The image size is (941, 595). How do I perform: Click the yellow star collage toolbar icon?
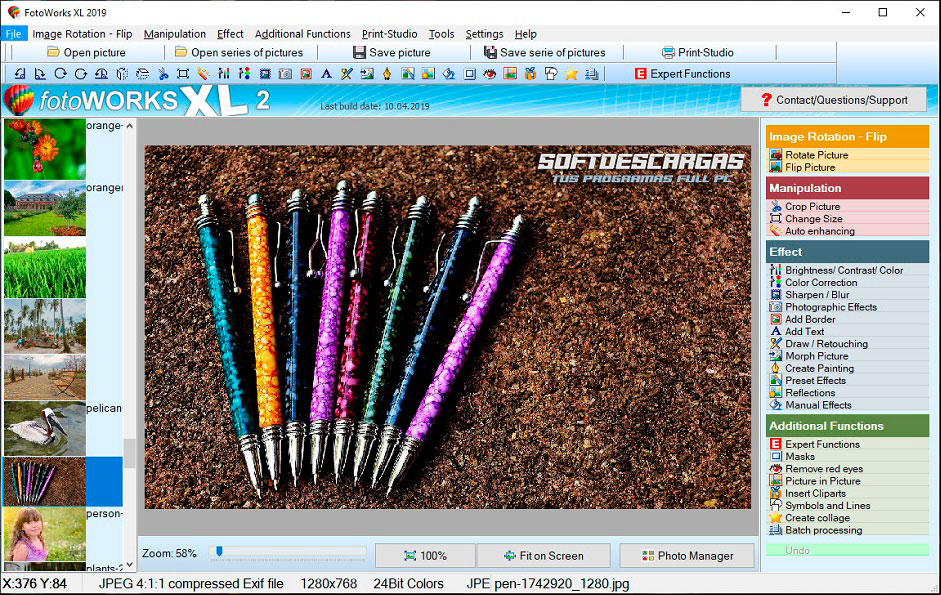[571, 74]
